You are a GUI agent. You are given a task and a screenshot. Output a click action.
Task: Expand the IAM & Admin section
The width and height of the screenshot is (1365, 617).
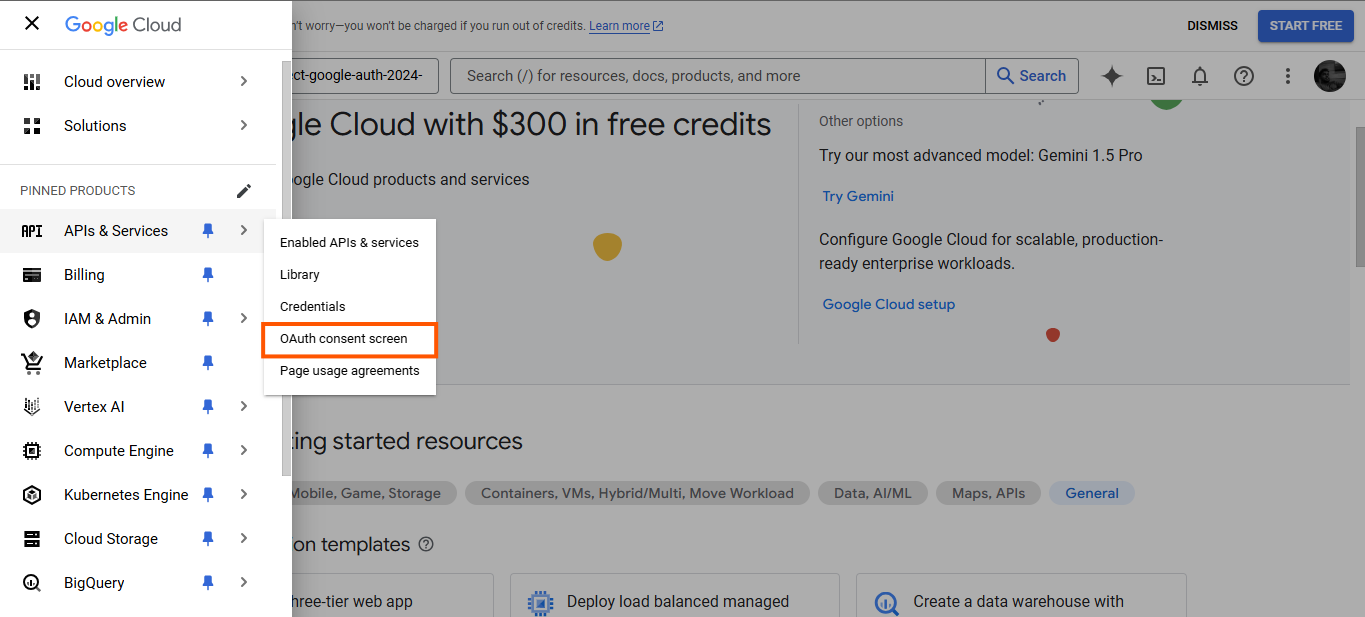243,318
